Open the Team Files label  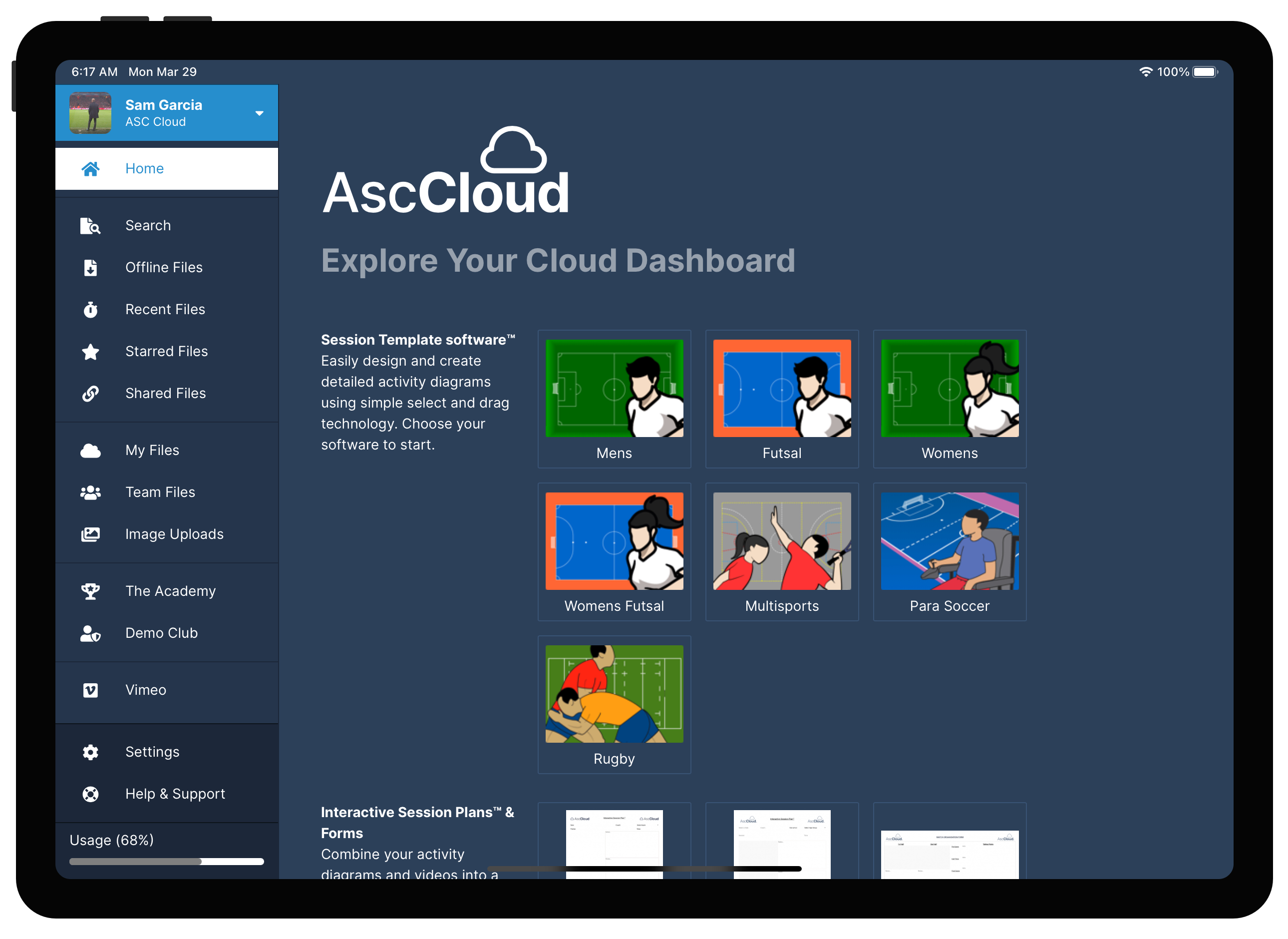(x=160, y=493)
